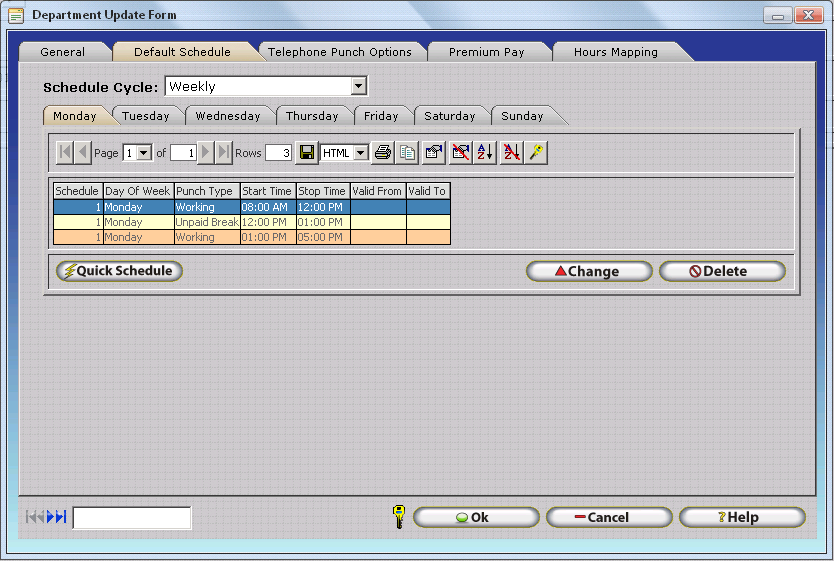
Task: Click the save (floppy disk) export icon
Action: 307,153
